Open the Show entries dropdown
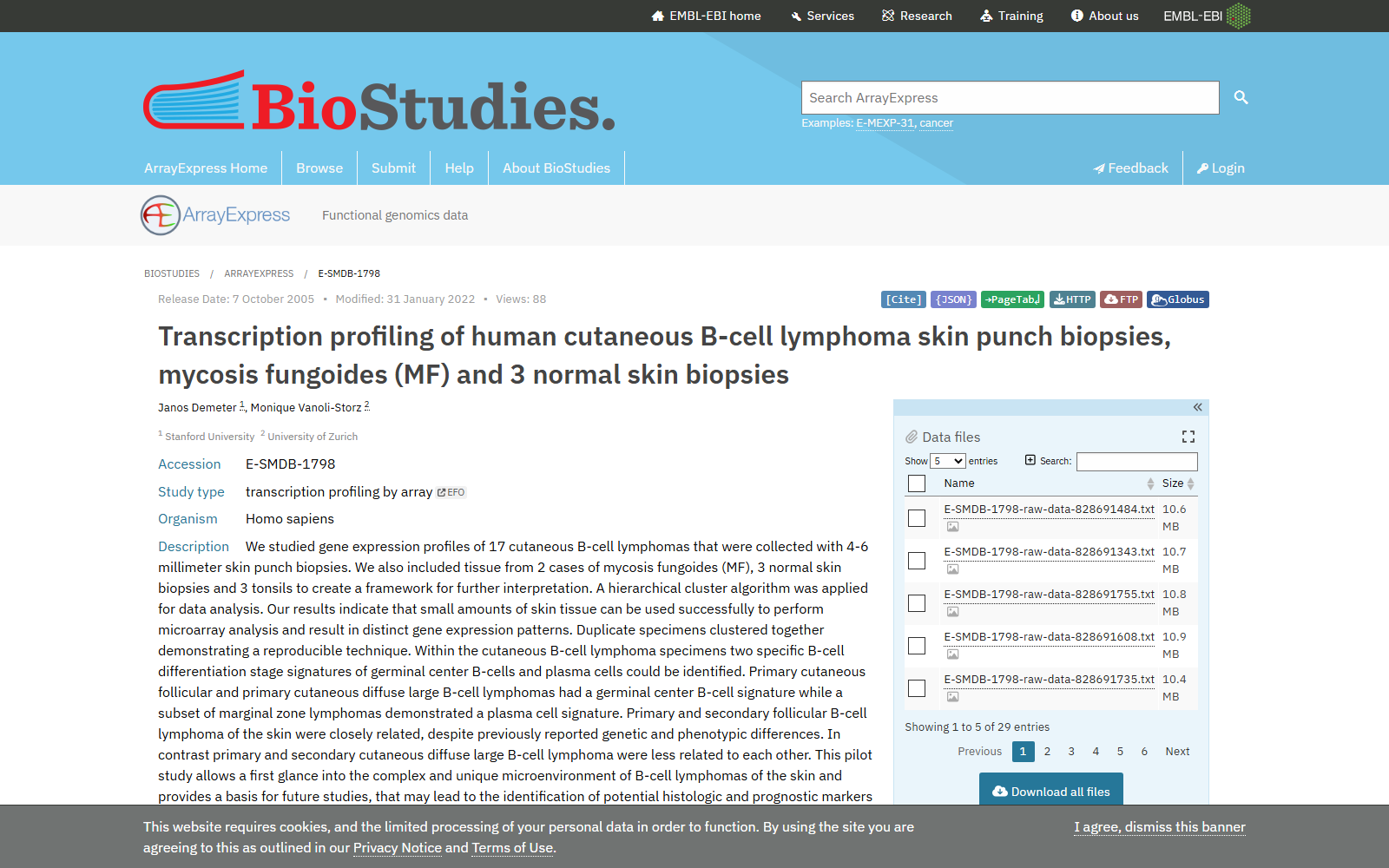Viewport: 1389px width, 868px height. click(x=948, y=461)
